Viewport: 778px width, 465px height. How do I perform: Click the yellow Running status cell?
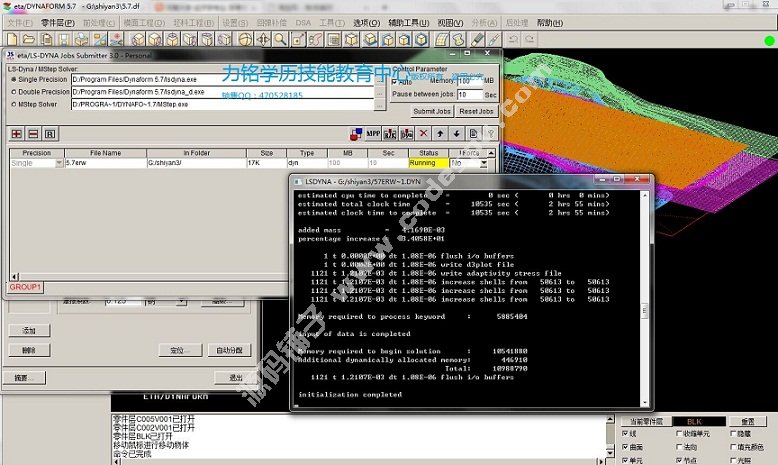point(428,163)
